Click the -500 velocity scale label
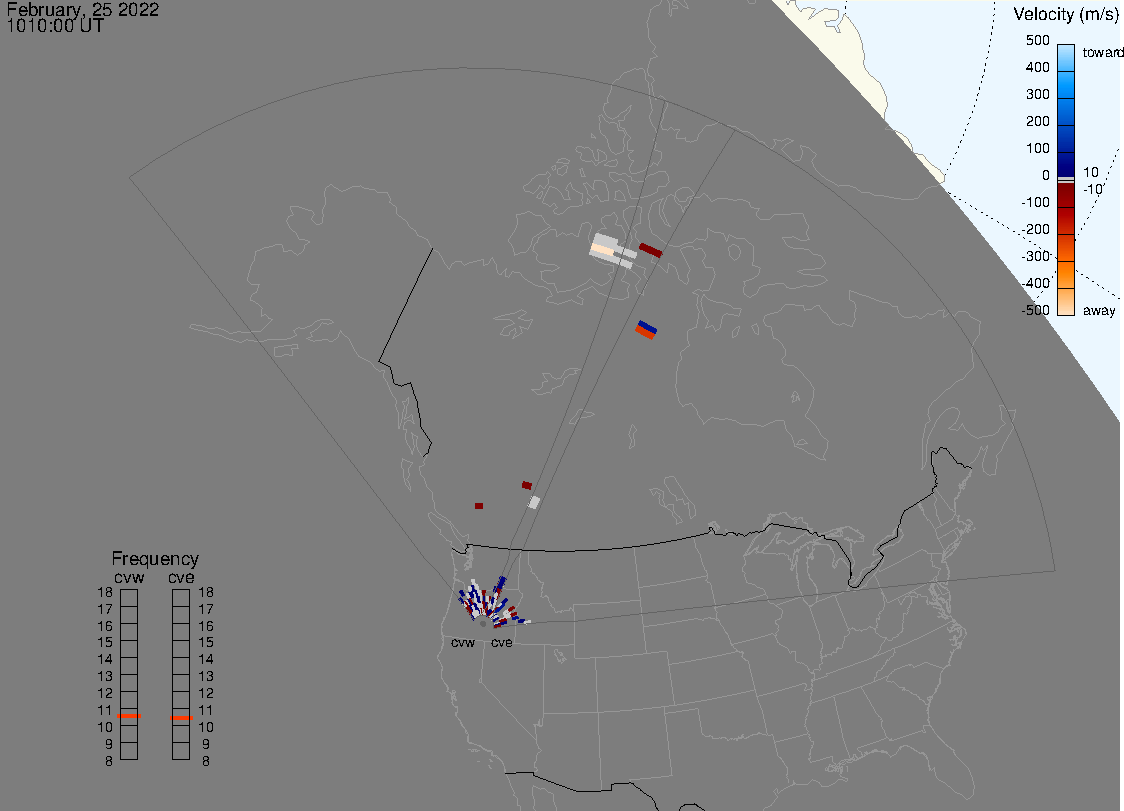Image resolution: width=1124 pixels, height=811 pixels. click(x=1035, y=310)
